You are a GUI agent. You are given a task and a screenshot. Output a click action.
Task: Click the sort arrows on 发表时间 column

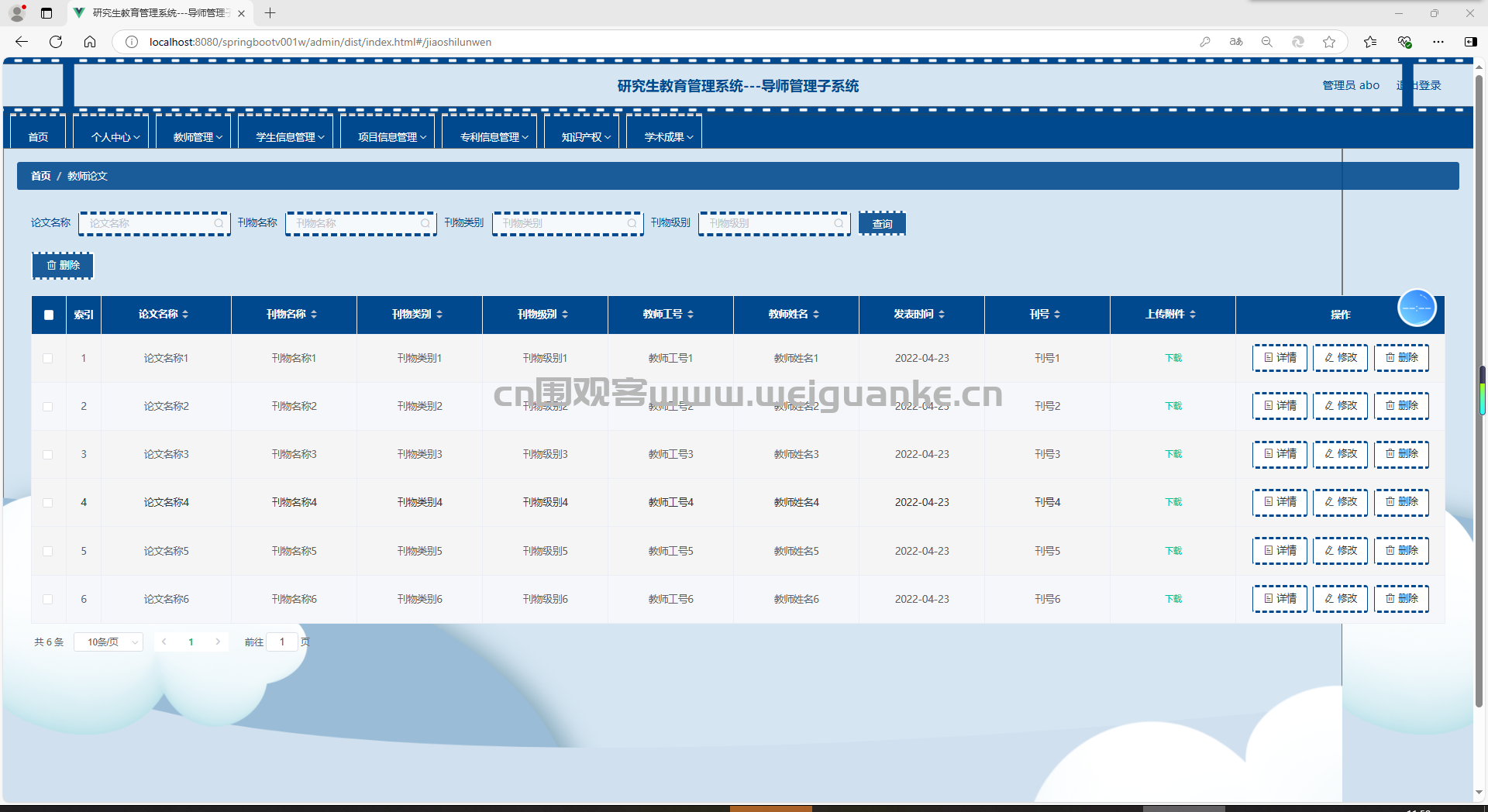click(x=942, y=315)
